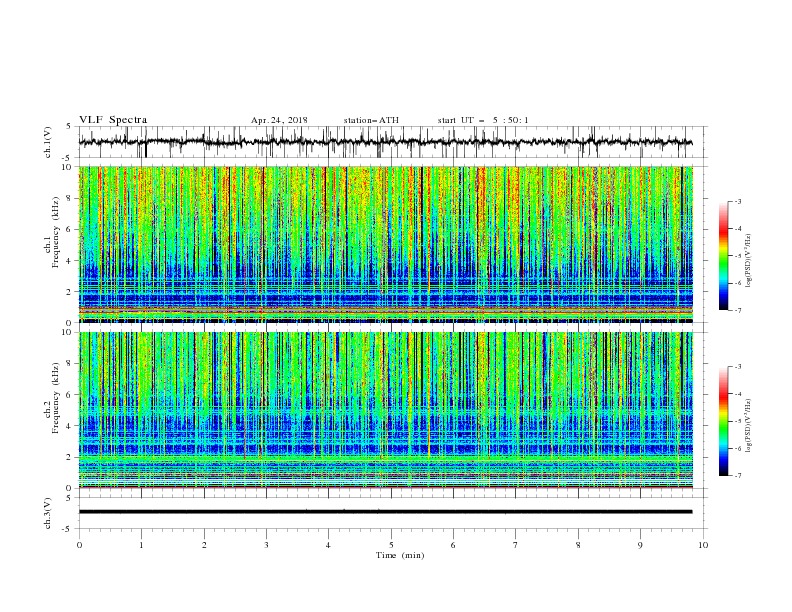Click the "-7" label on the lower colorbar
The image size is (792, 612).
pos(737,475)
